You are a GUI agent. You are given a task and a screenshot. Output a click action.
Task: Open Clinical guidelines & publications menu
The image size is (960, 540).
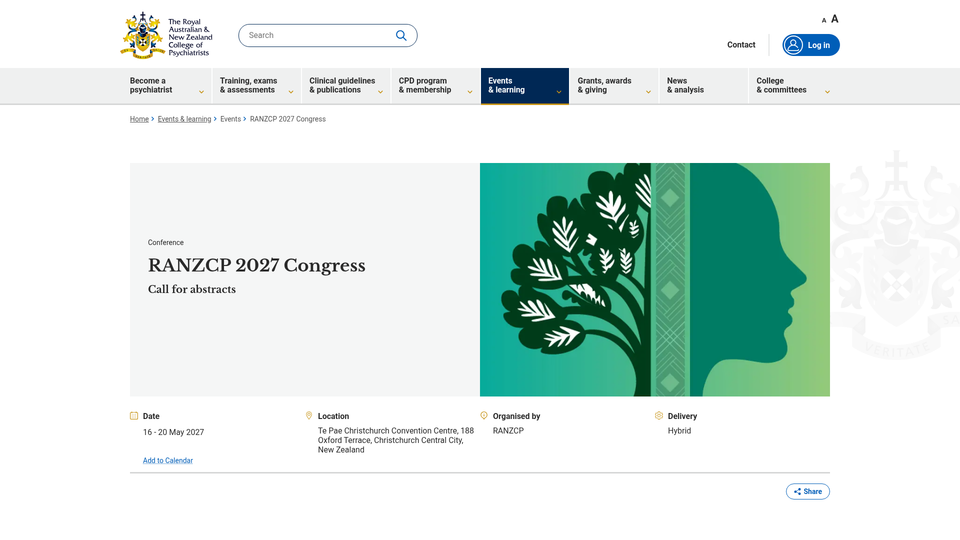point(346,86)
